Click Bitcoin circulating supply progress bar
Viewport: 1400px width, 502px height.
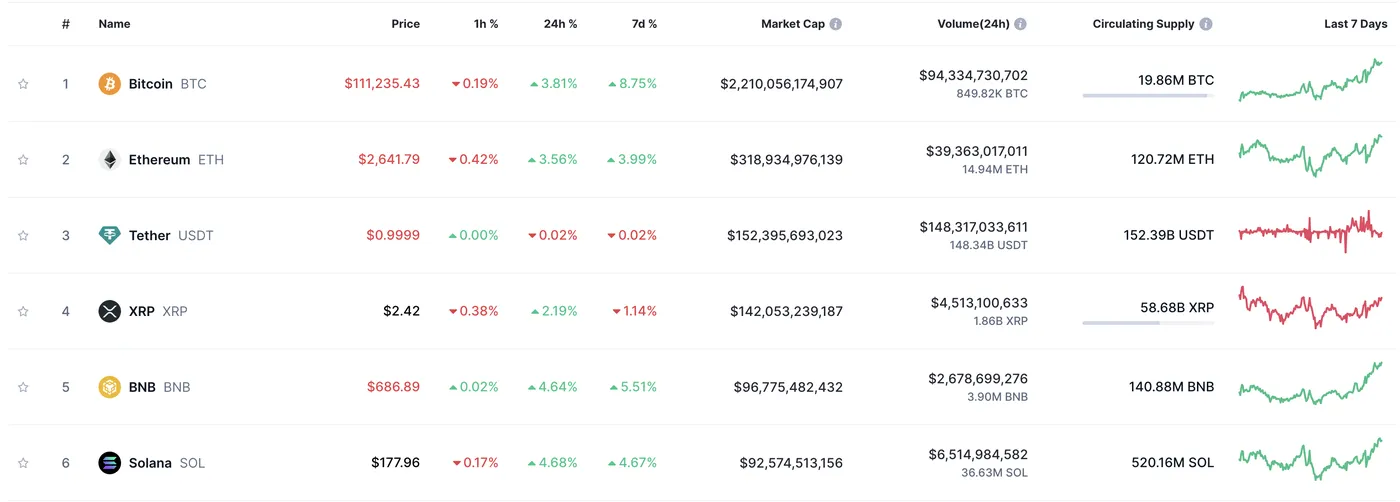click(1147, 96)
